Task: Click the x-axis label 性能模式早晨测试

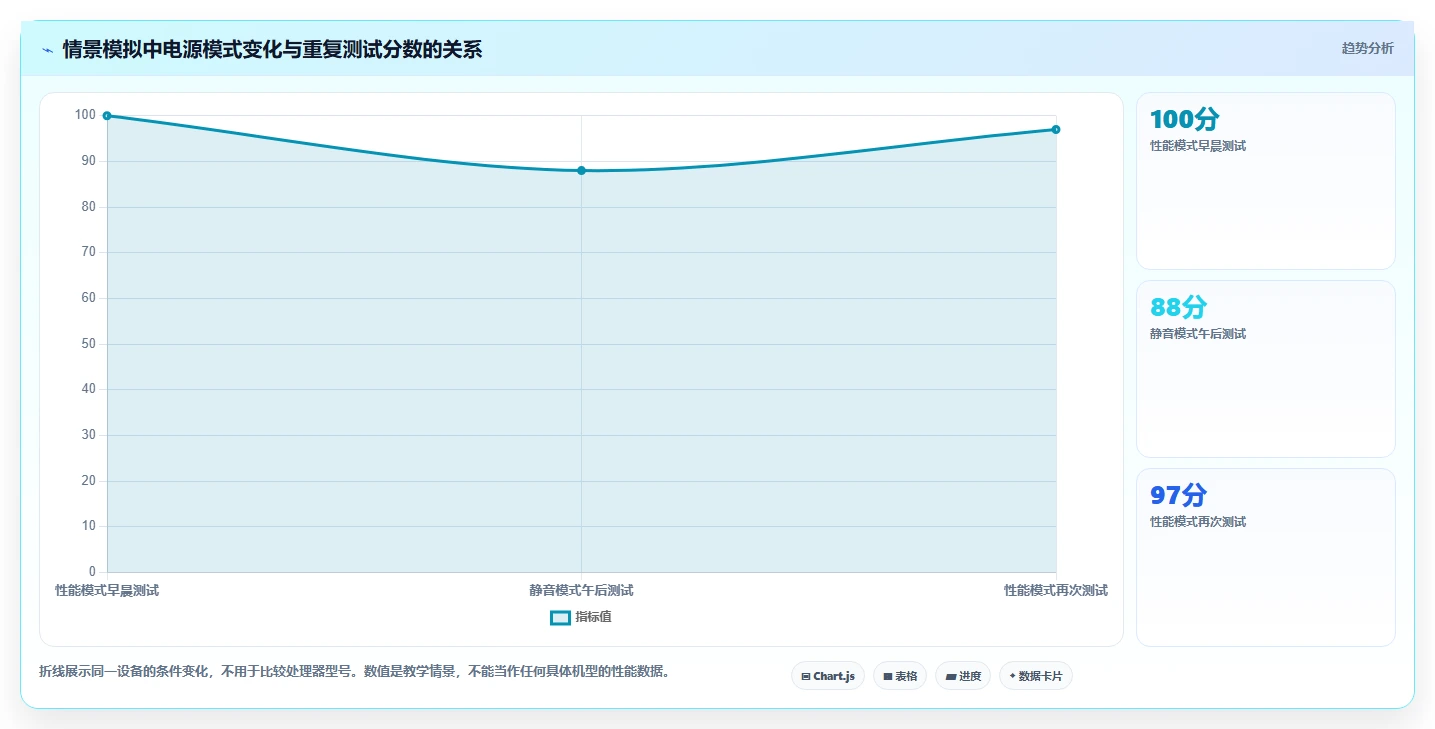Action: click(x=107, y=591)
